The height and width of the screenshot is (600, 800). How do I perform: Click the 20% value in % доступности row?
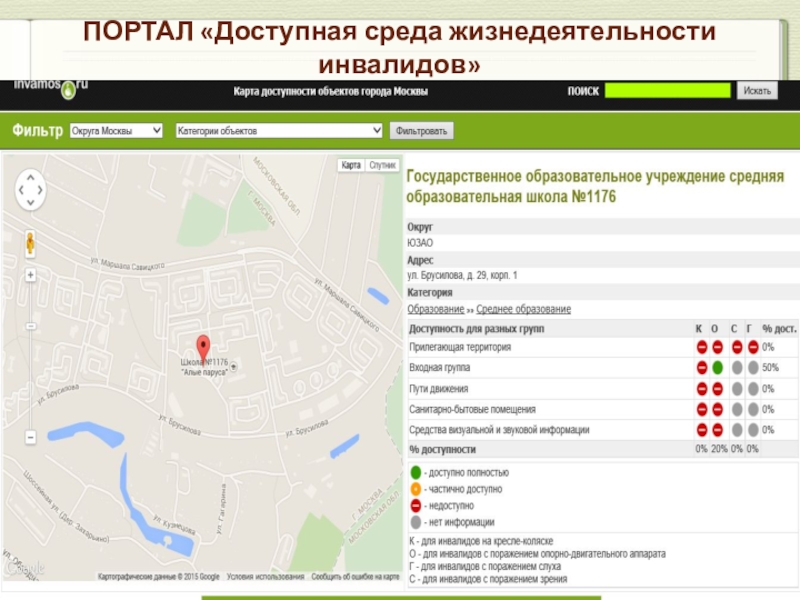pyautogui.click(x=719, y=449)
